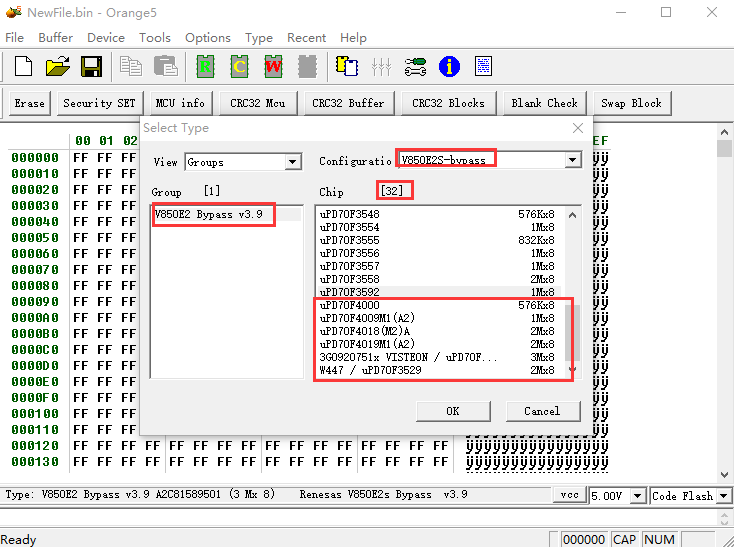This screenshot has width=734, height=547.
Task: Open the Recent menu
Action: [x=307, y=37]
